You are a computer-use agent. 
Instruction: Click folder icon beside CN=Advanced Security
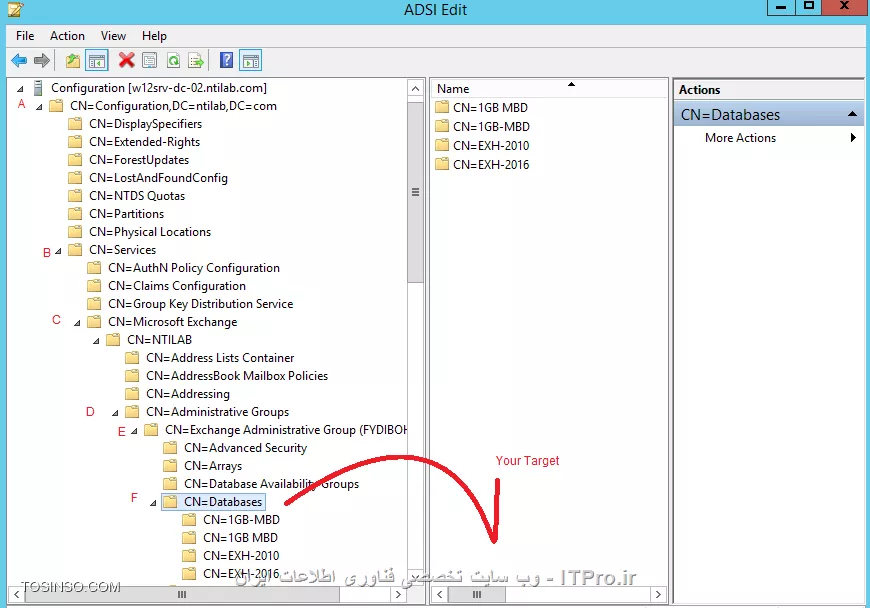point(170,448)
